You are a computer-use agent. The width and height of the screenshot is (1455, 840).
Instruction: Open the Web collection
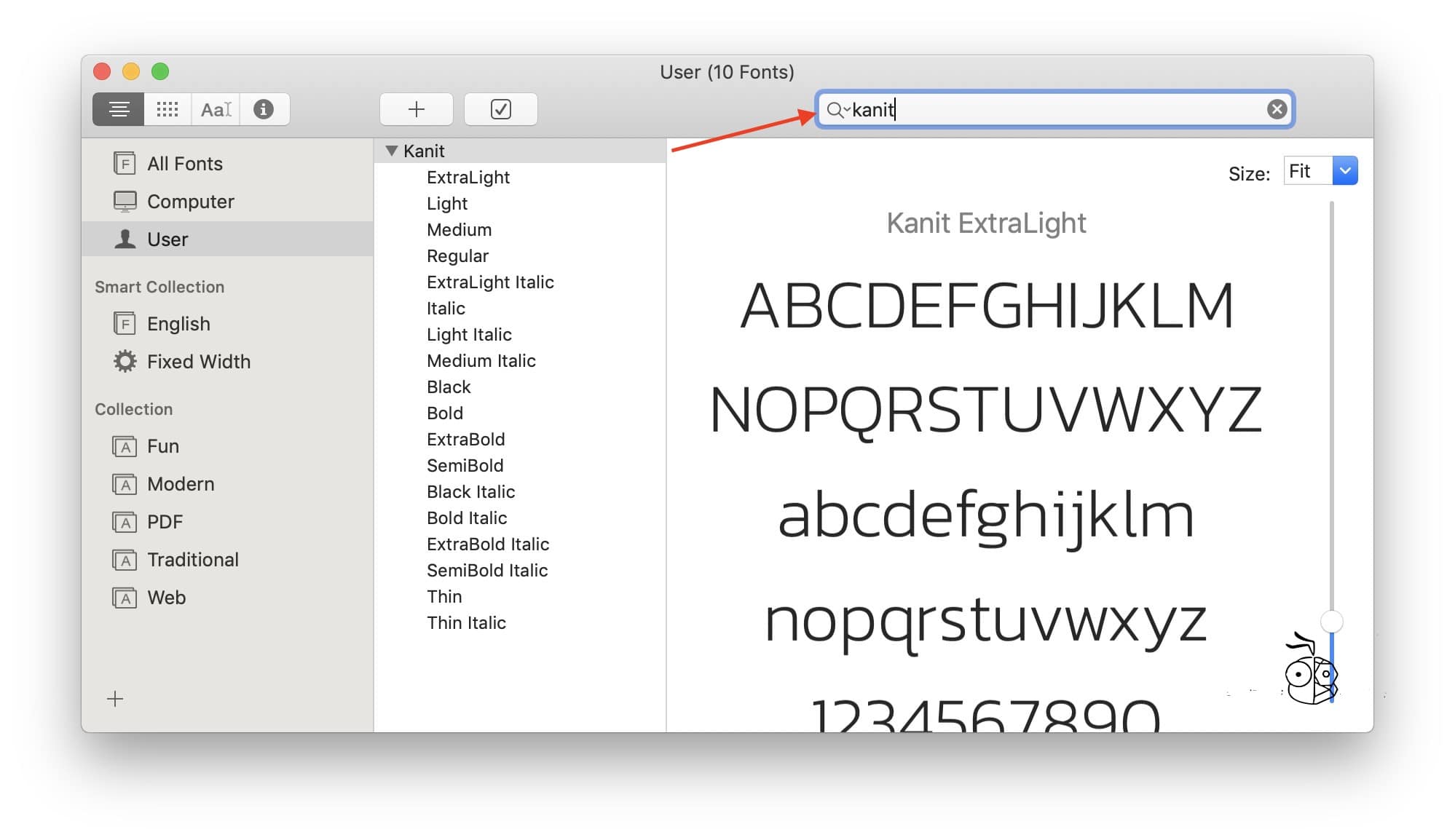pyautogui.click(x=166, y=598)
